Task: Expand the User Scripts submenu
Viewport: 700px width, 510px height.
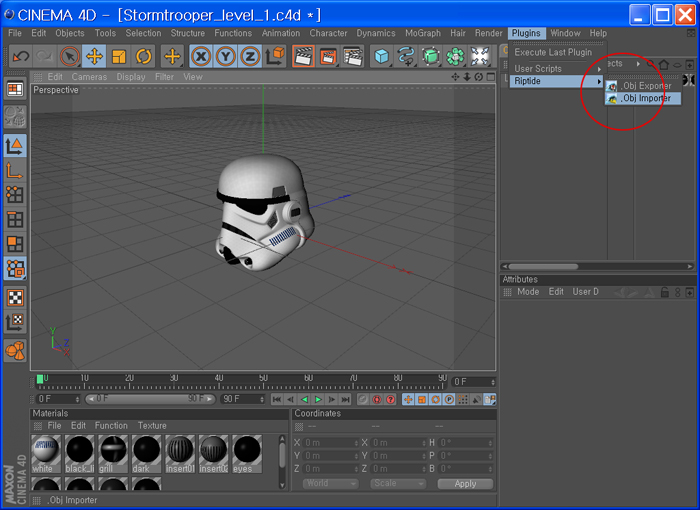Action: pyautogui.click(x=557, y=69)
